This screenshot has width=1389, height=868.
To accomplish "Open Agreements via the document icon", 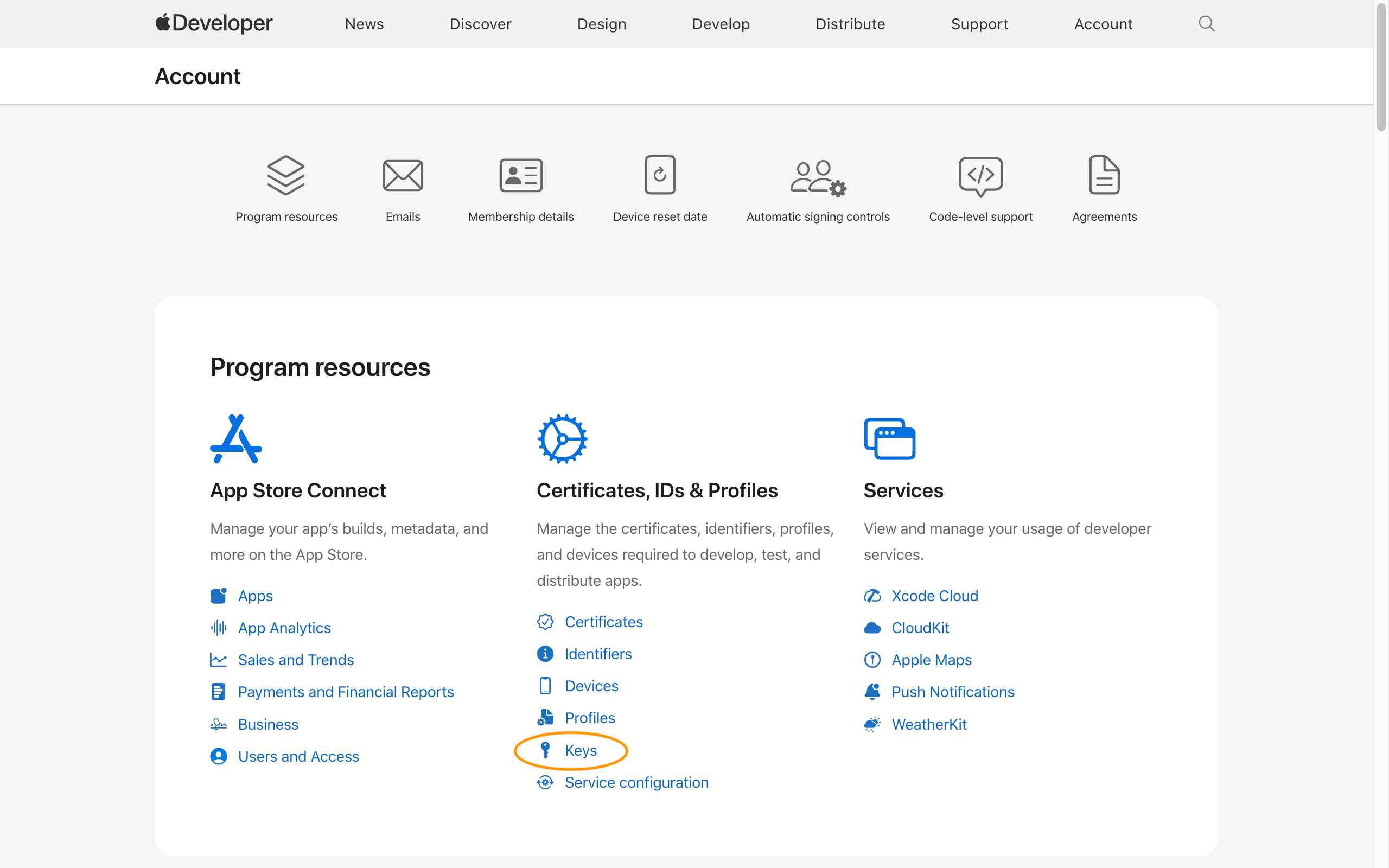I will point(1104,175).
